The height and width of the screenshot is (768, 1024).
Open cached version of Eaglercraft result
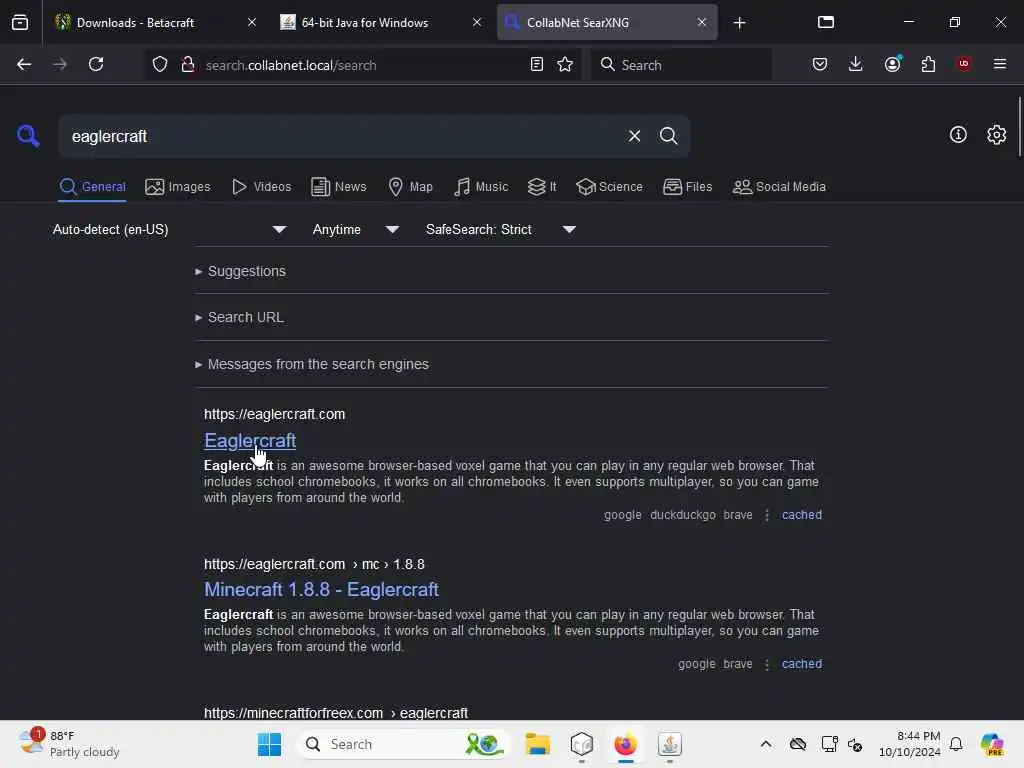(x=802, y=515)
